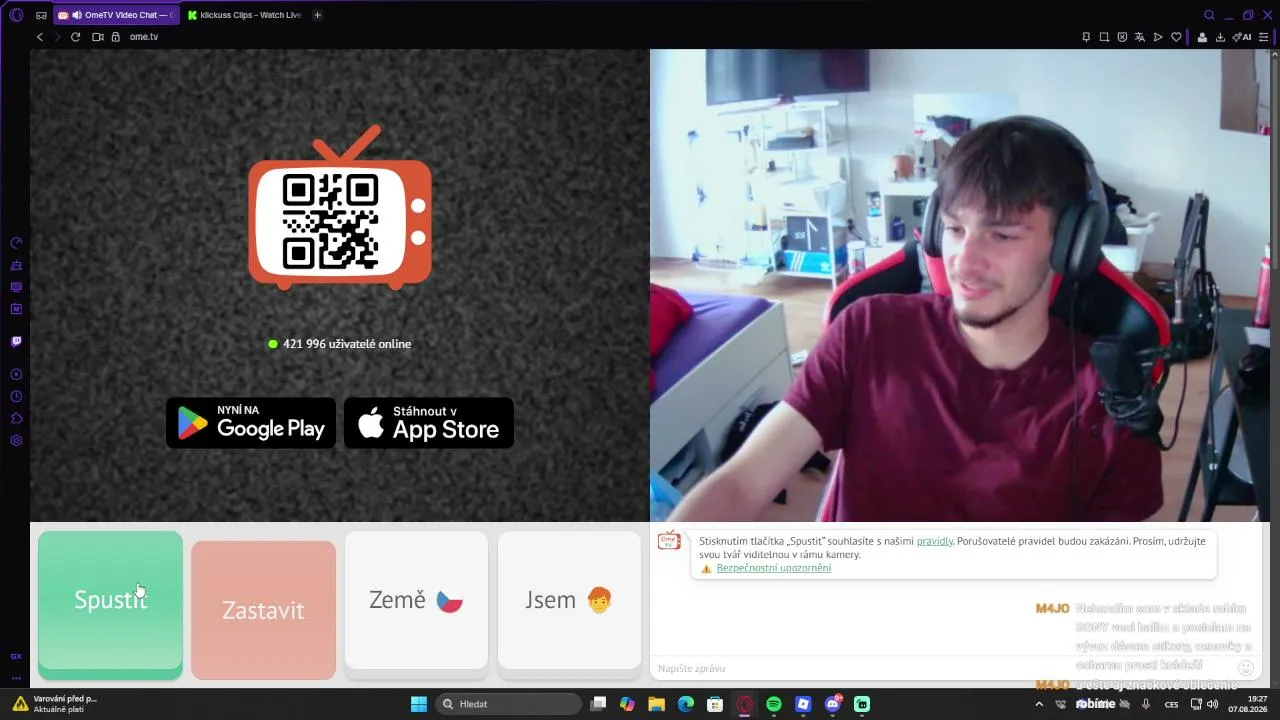Click the Spustit start button
Image resolution: width=1280 pixels, height=720 pixels.
pos(110,605)
